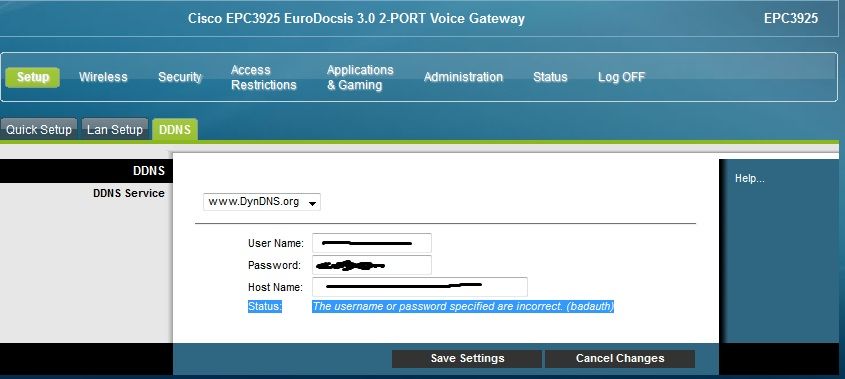Switch to the Wireless tab
The width and height of the screenshot is (845, 379).
103,77
